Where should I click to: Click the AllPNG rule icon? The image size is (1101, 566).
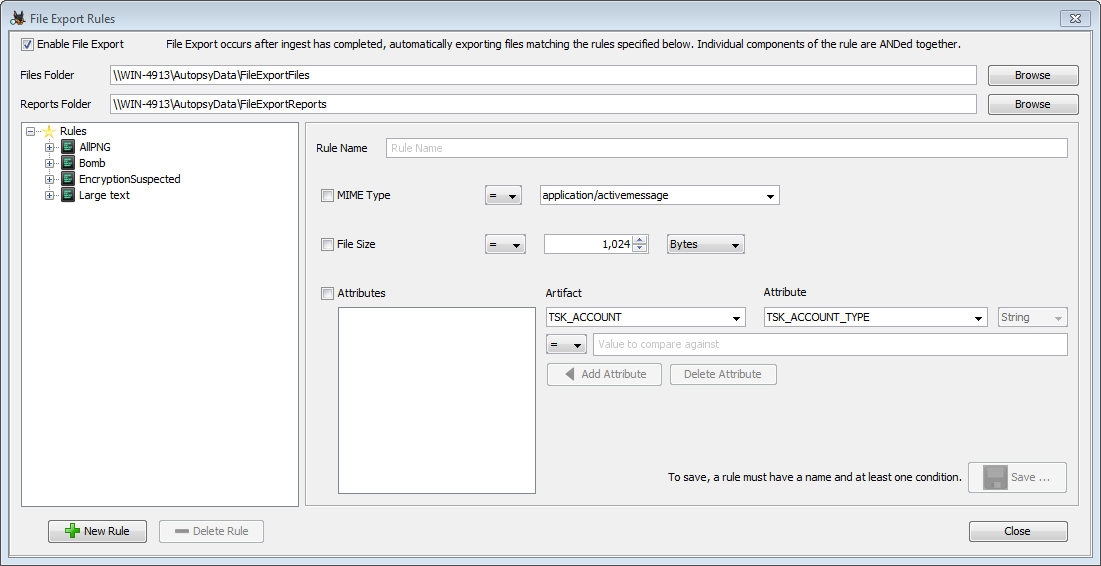pos(68,147)
